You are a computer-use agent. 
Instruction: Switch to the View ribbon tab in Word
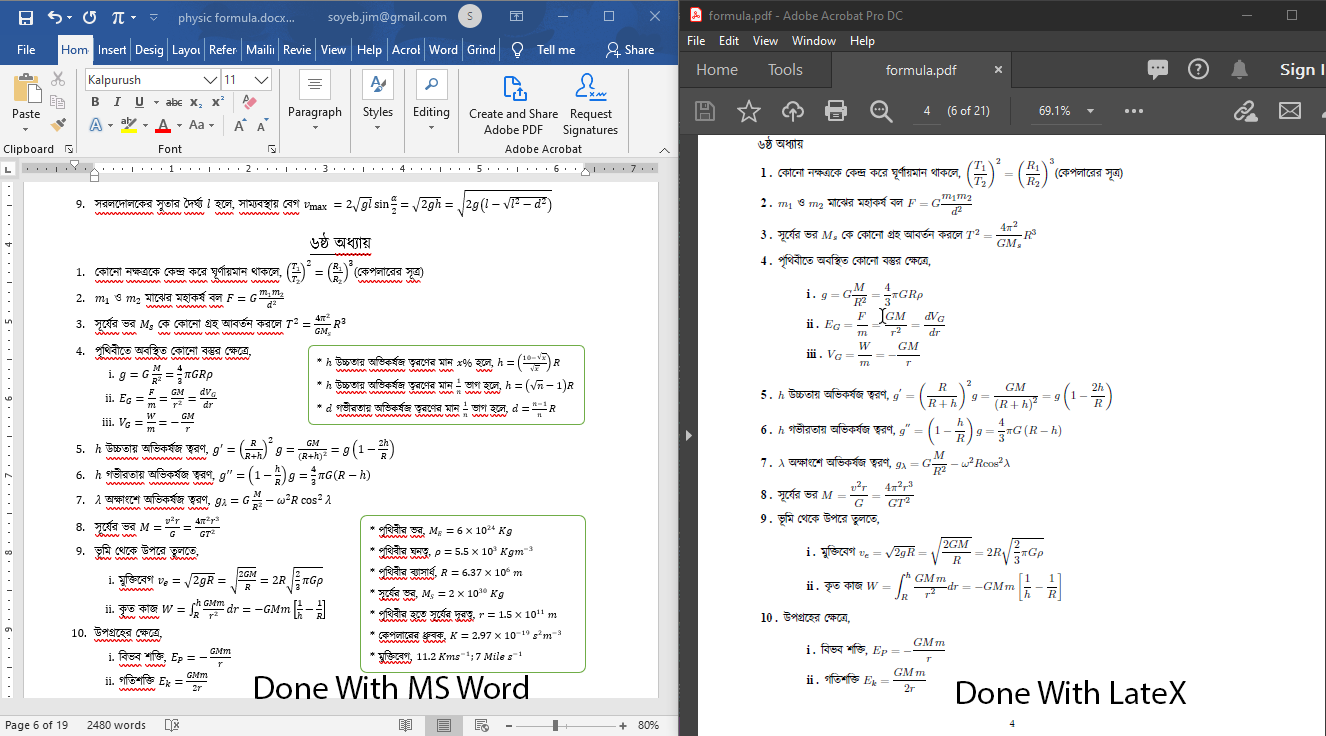[x=334, y=50]
